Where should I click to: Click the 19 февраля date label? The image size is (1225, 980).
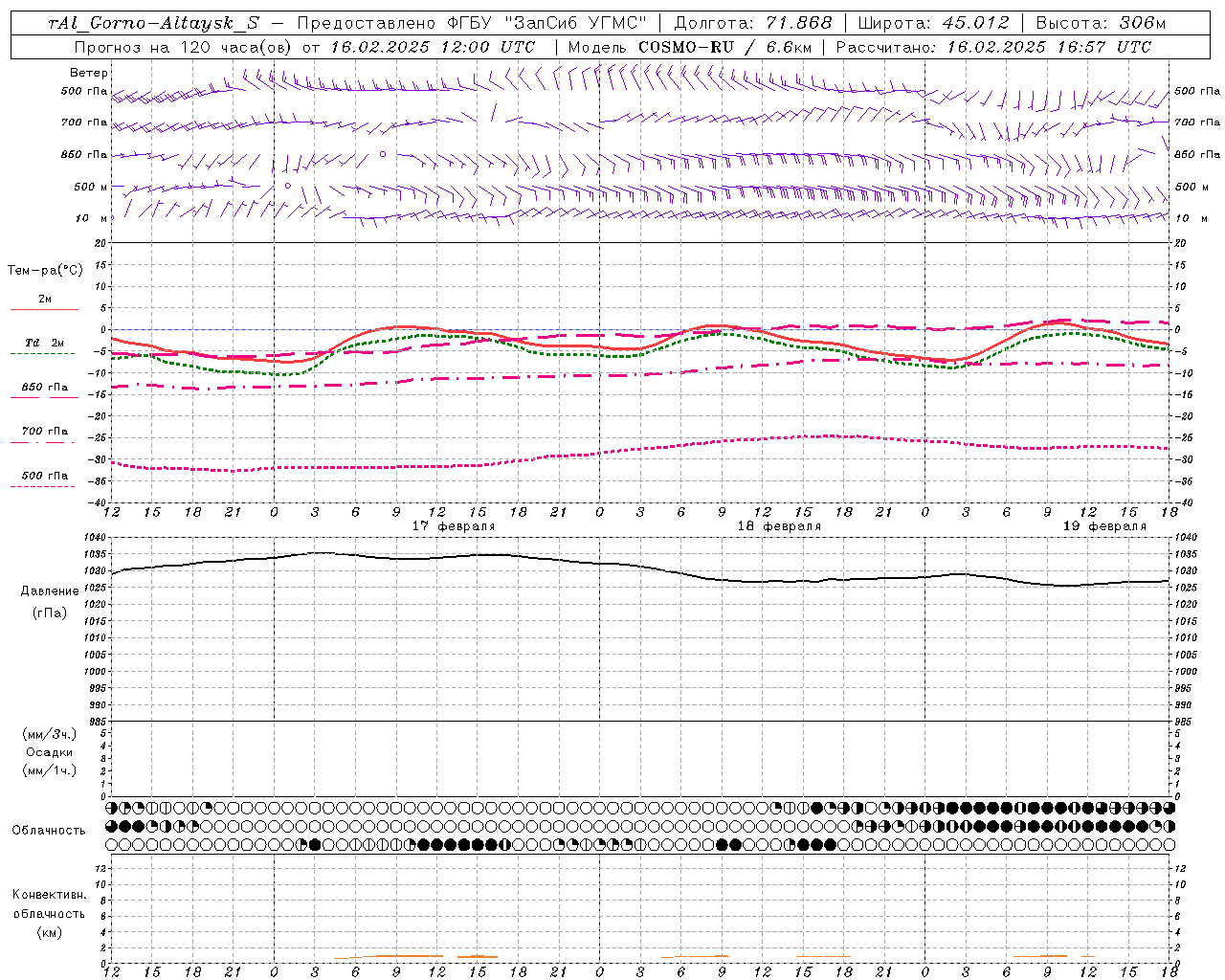(x=1104, y=526)
